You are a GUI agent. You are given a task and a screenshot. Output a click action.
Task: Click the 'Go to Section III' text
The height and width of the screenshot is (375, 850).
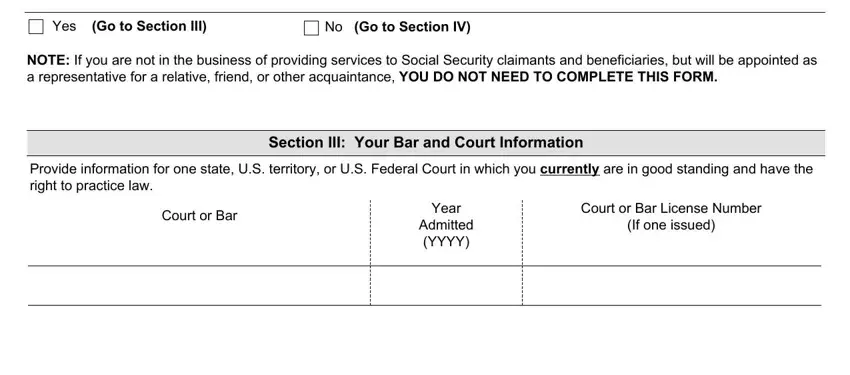[149, 27]
